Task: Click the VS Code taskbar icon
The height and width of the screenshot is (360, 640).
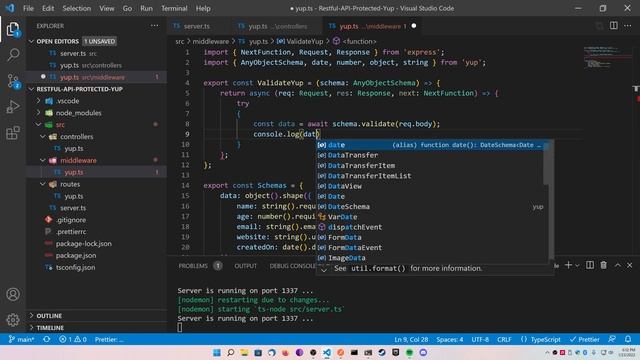Action: pos(327,352)
